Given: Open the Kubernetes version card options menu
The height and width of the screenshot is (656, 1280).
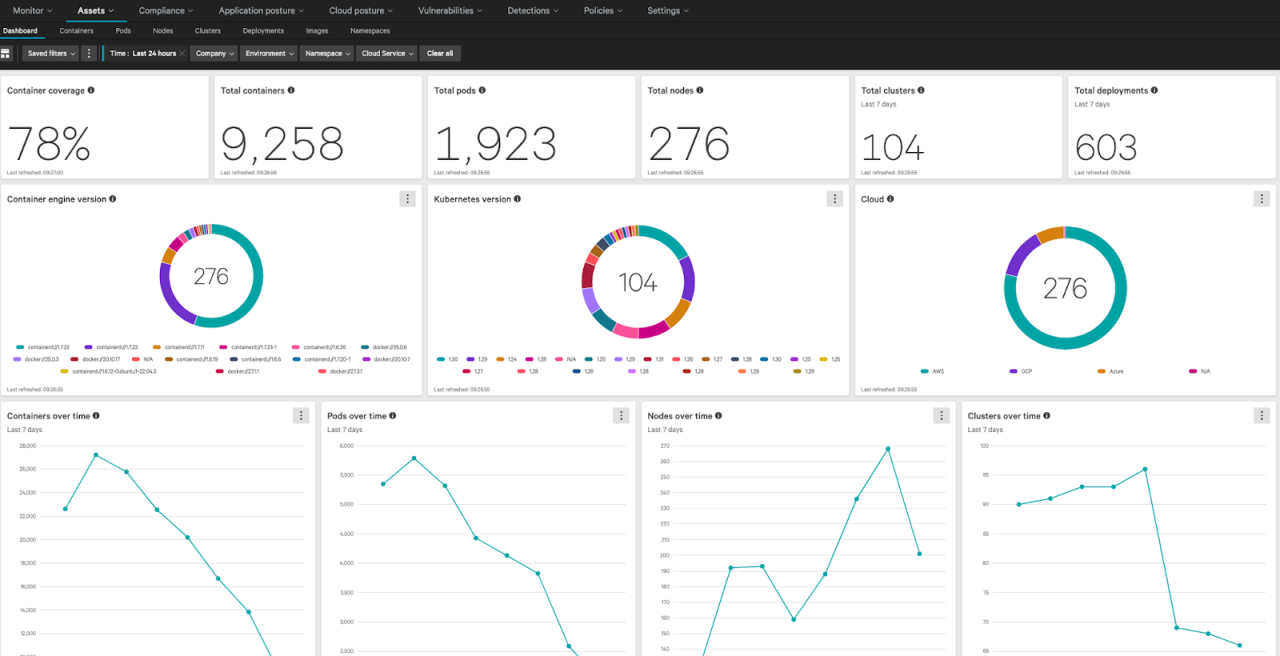Looking at the screenshot, I should (x=835, y=199).
